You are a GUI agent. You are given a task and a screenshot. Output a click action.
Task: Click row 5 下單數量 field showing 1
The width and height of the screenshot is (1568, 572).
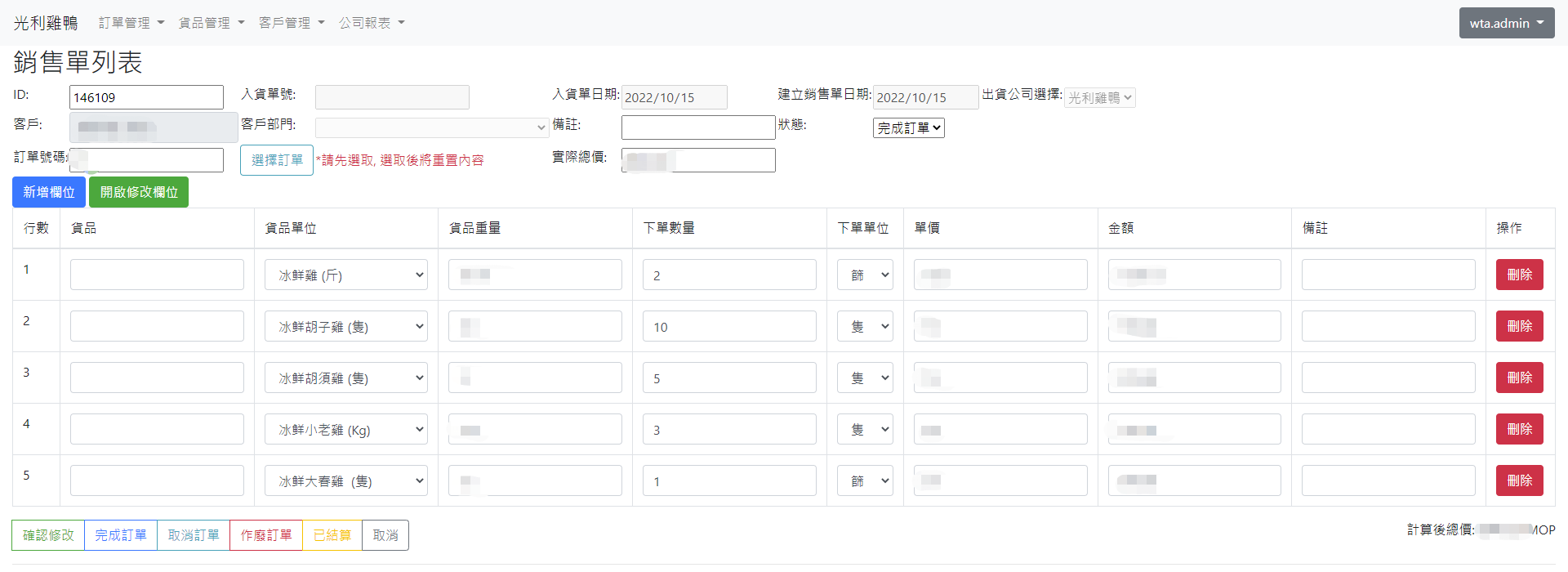click(x=729, y=480)
